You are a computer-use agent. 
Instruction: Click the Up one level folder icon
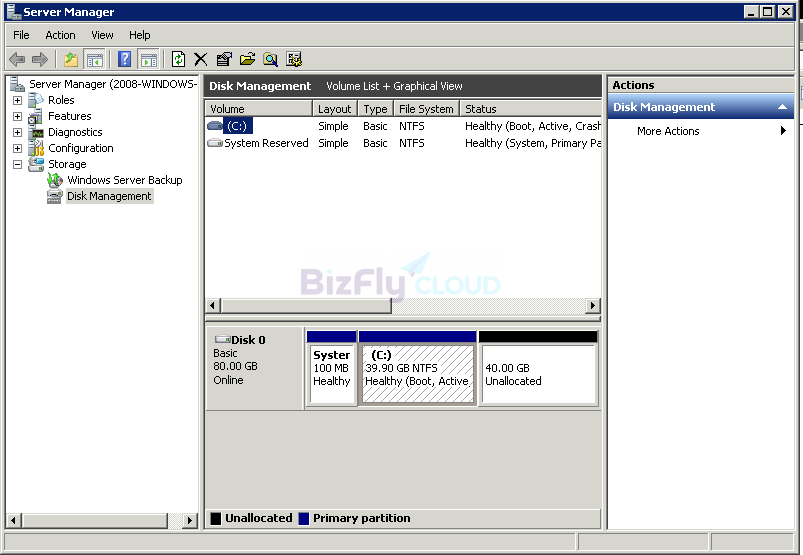[x=71, y=59]
